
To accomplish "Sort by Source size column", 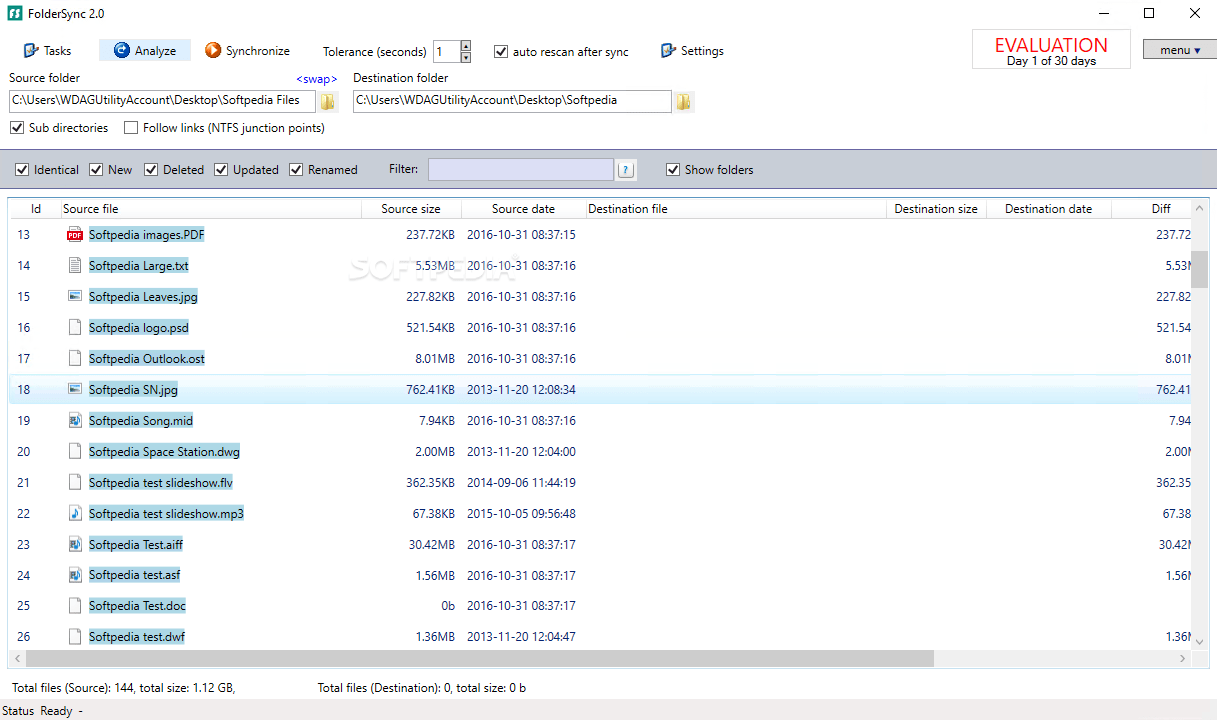I will click(x=411, y=209).
